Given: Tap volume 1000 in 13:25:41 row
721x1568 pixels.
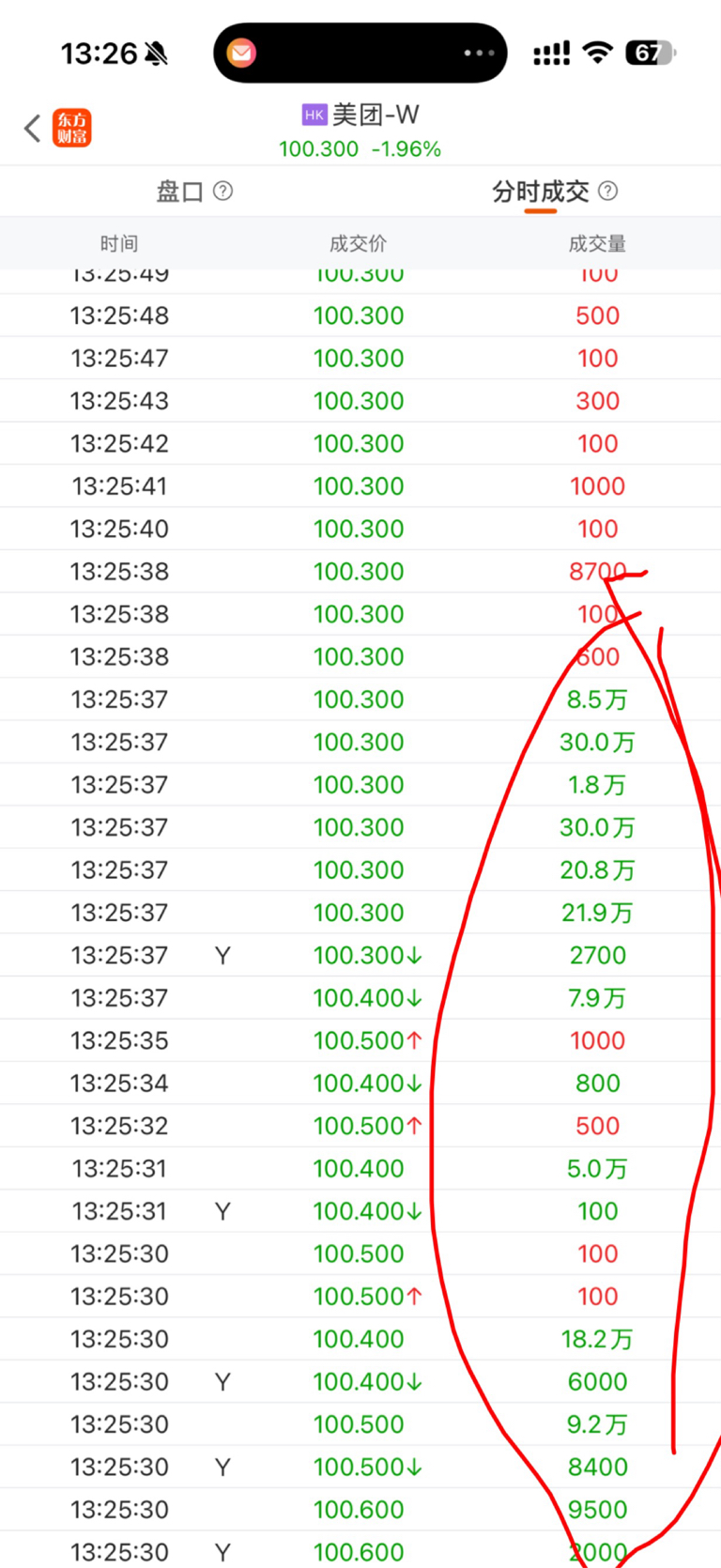Looking at the screenshot, I should click(x=597, y=486).
